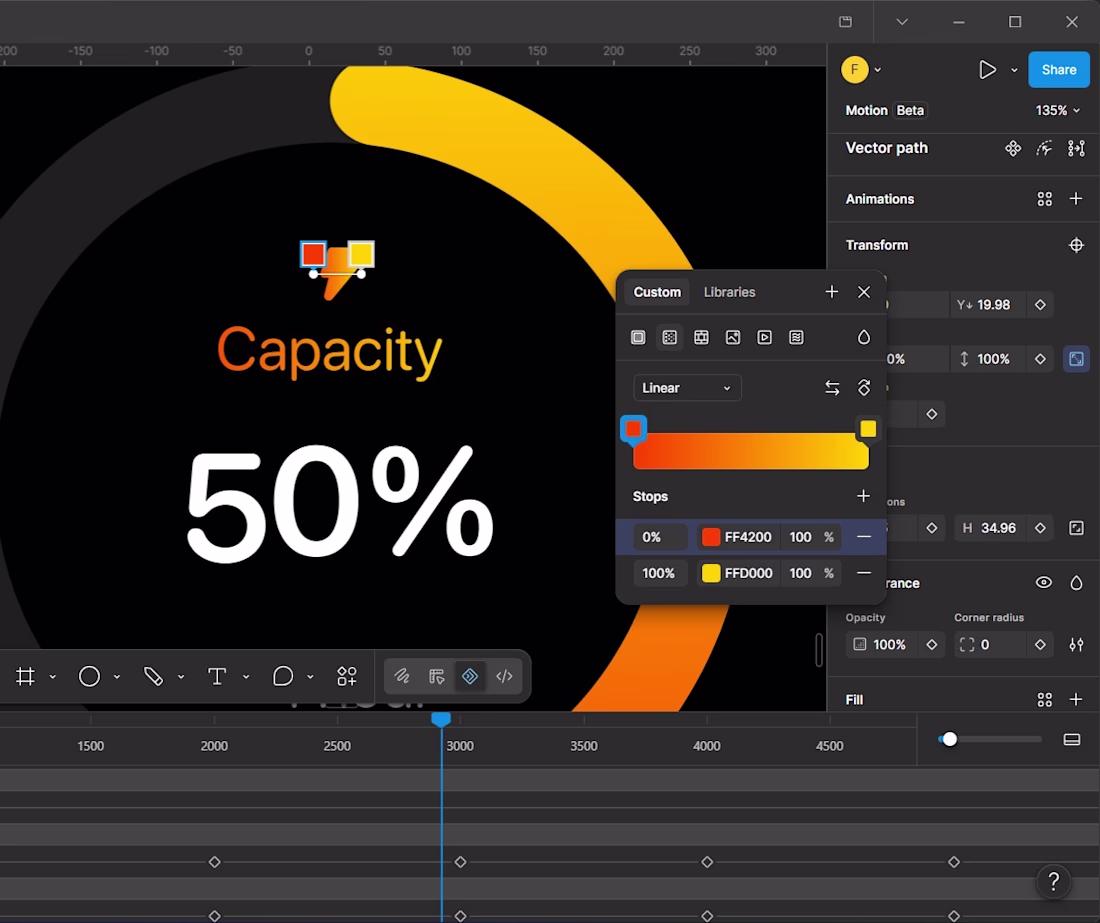Edit the 0% stop position field
Image resolution: width=1100 pixels, height=923 pixels.
(660, 537)
